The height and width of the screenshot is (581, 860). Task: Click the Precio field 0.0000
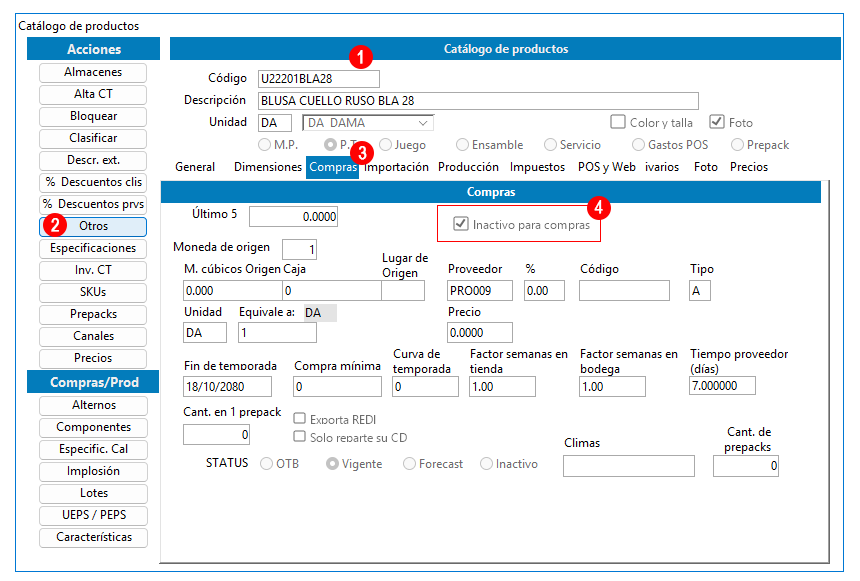(480, 332)
